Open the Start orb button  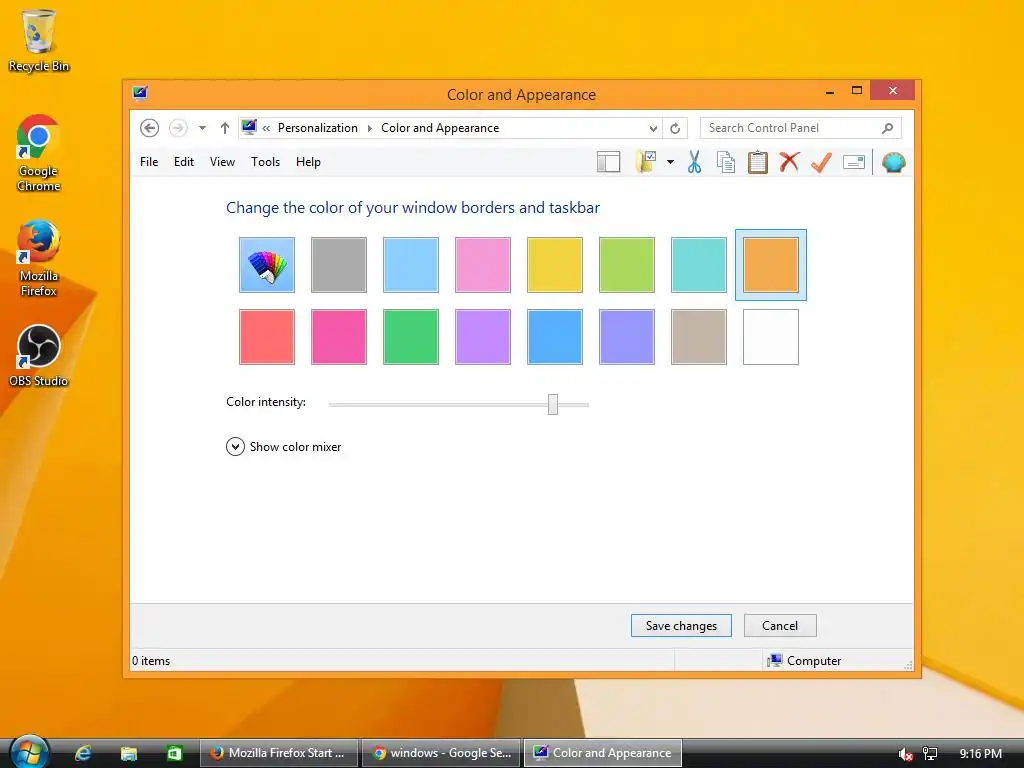point(29,753)
